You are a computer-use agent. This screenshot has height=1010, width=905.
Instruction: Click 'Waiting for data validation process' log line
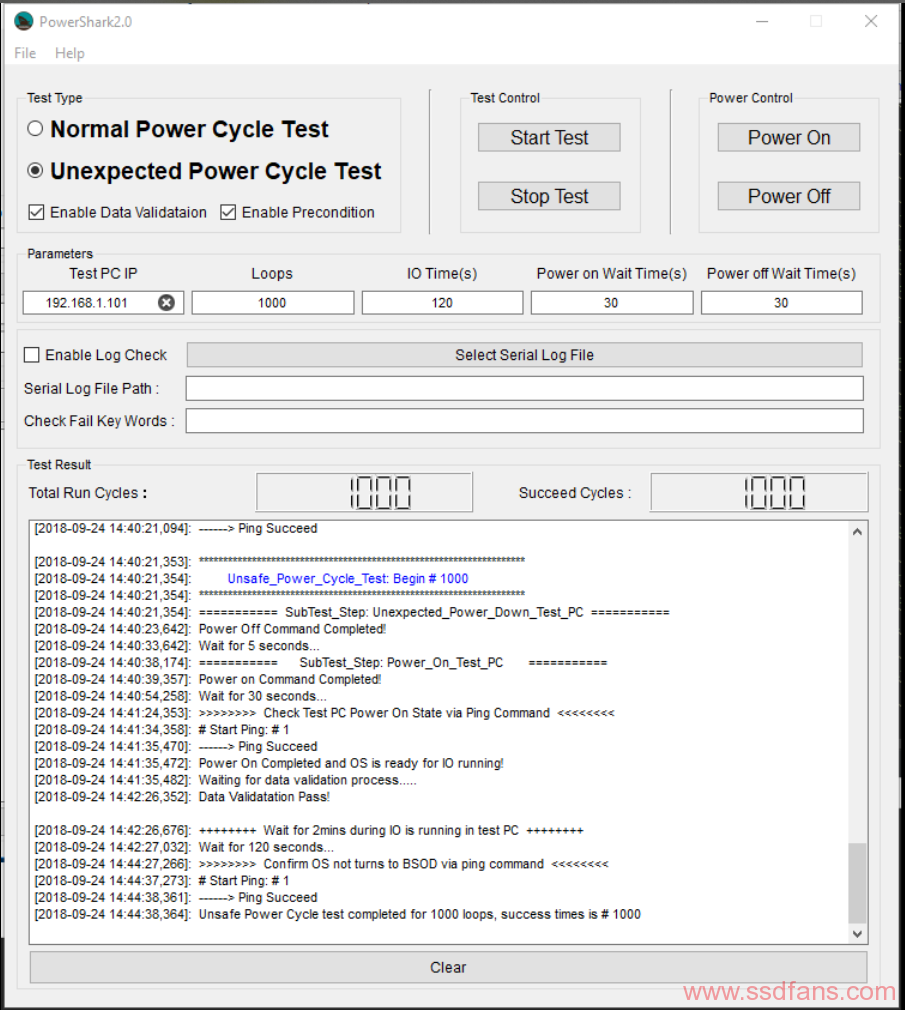click(307, 780)
